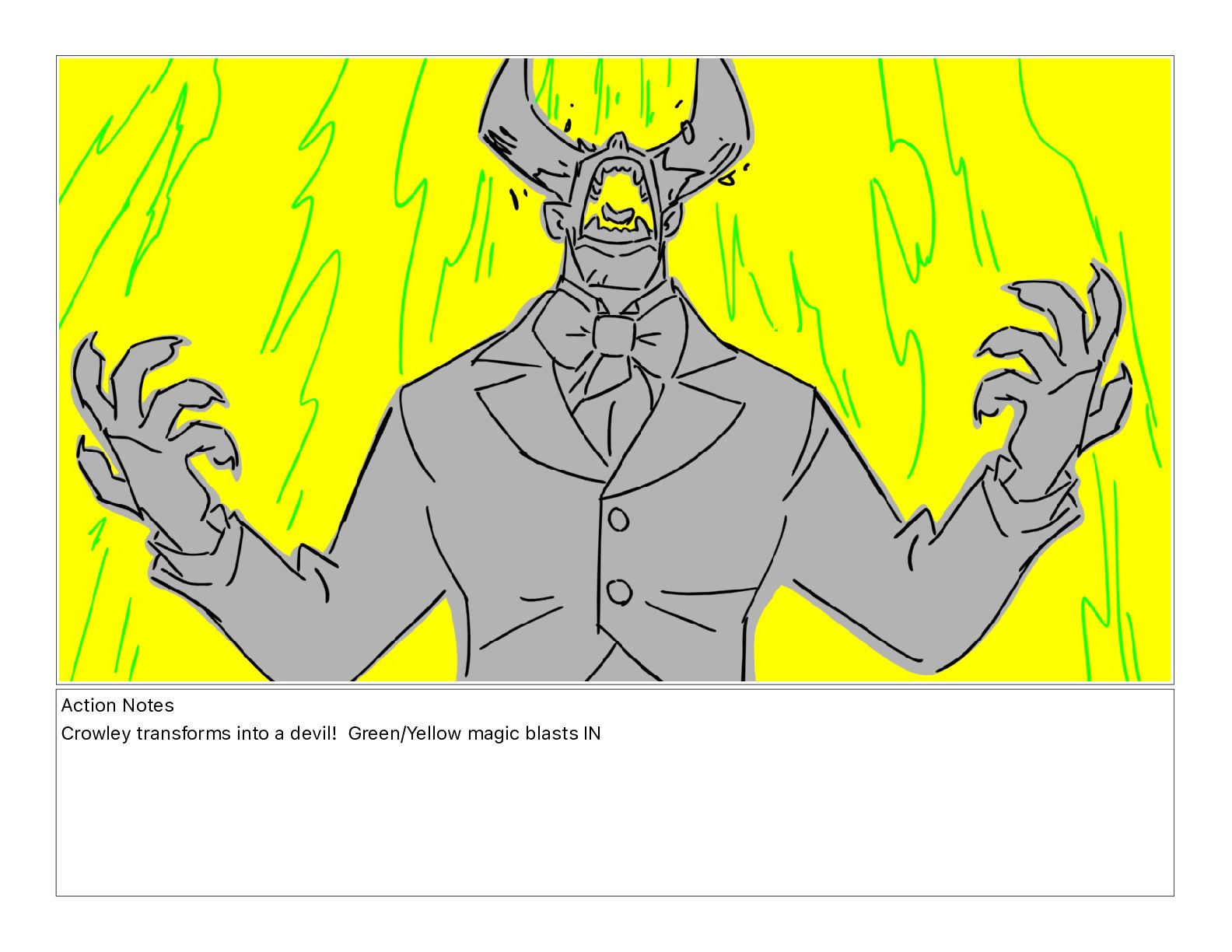
Task: Click the text "Crowley transforms into a devil!"
Action: pyautogui.click(x=199, y=733)
